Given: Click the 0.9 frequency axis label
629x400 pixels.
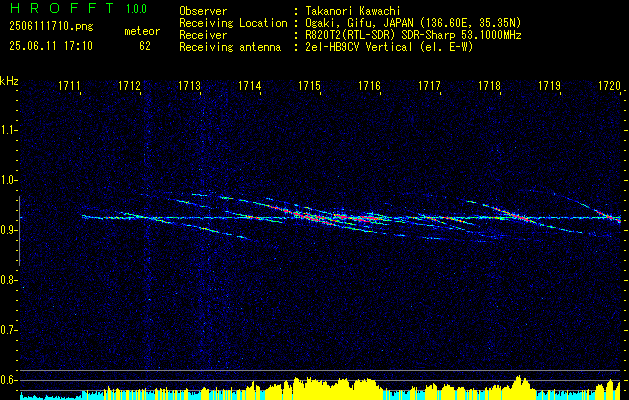Looking at the screenshot, I should point(7,230).
